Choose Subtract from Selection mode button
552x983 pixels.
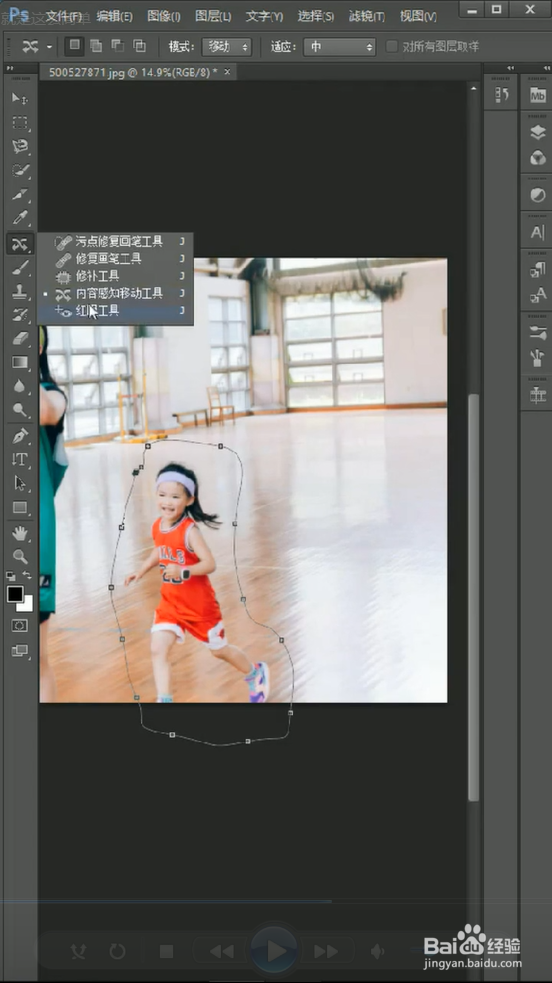pyautogui.click(x=117, y=46)
